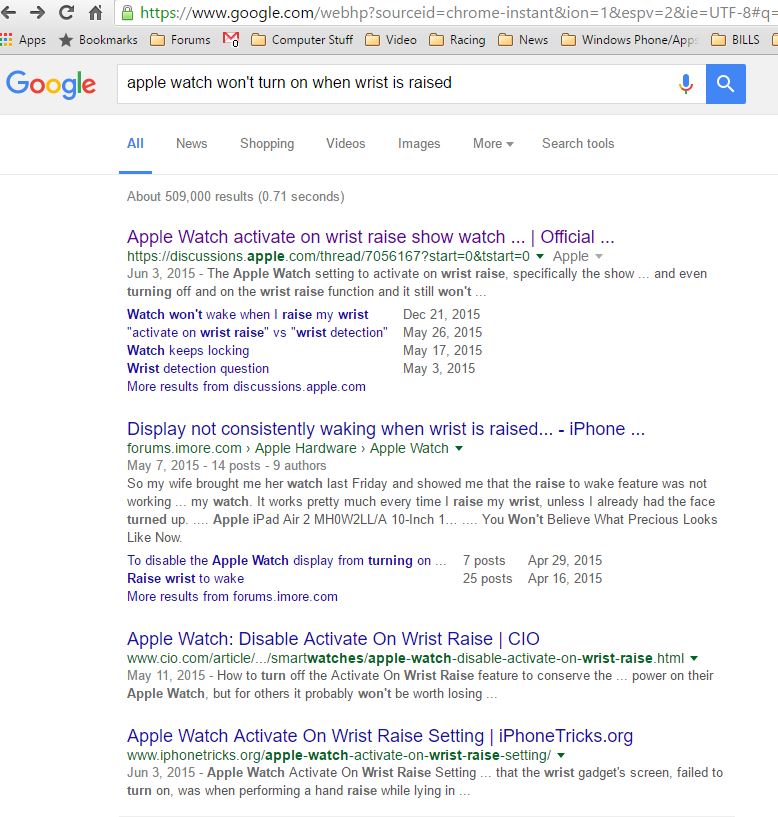Open dropdown arrow beside forums.imore.com breadcrumb
The image size is (778, 817).
(459, 448)
